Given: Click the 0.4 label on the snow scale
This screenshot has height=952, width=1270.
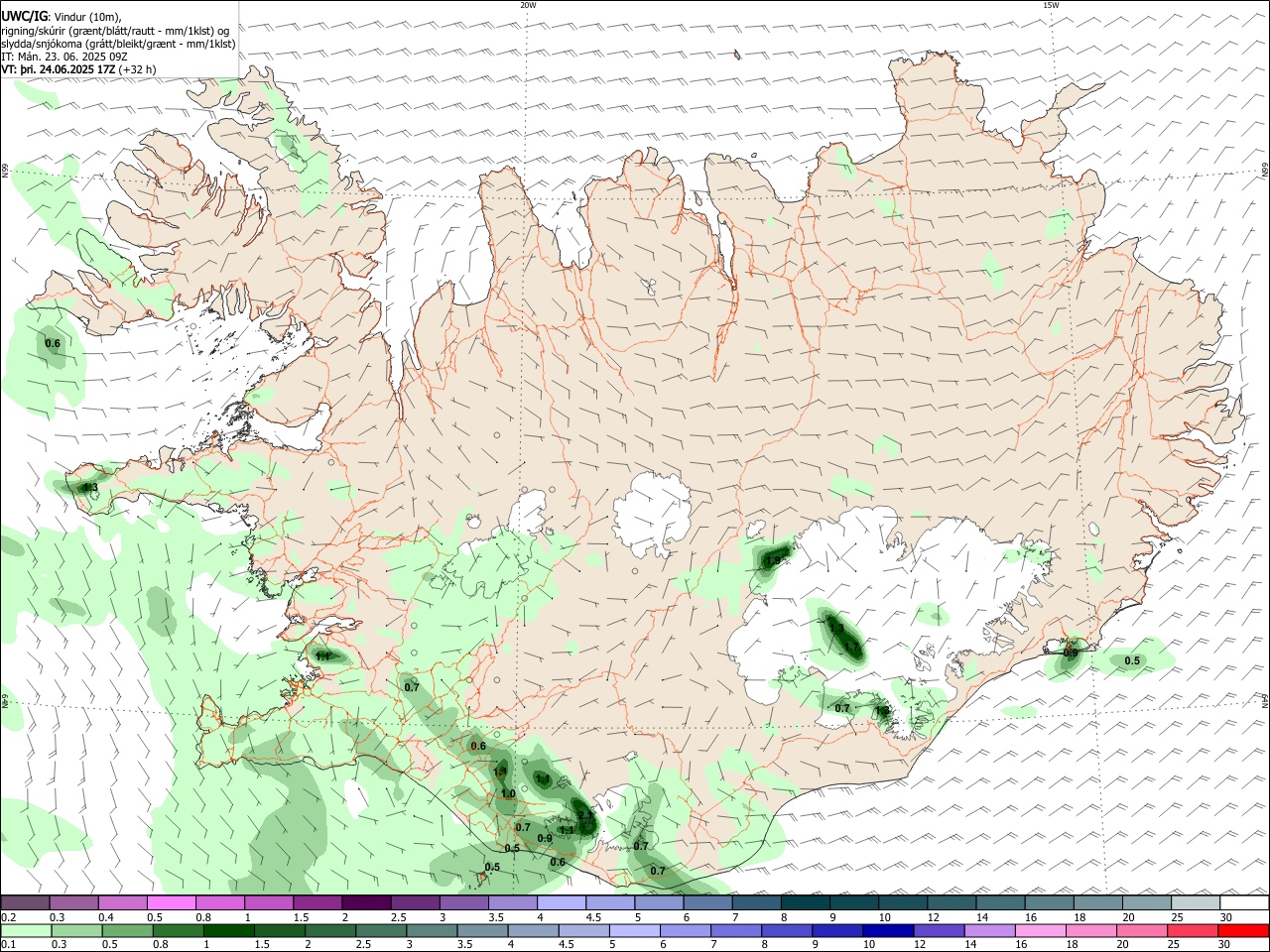Looking at the screenshot, I should click(106, 917).
